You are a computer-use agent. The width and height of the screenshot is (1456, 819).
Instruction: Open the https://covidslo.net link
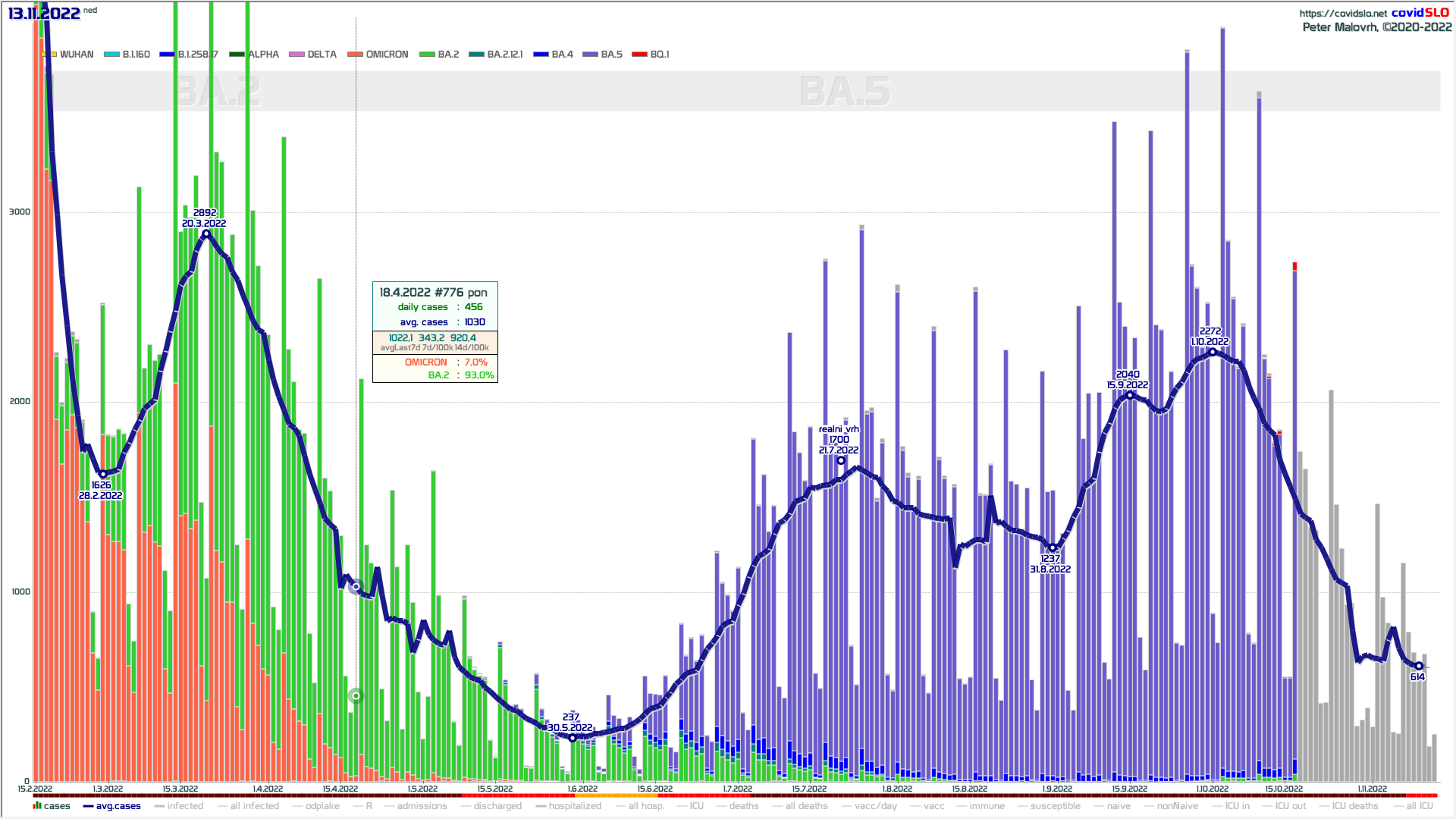pos(1342,13)
